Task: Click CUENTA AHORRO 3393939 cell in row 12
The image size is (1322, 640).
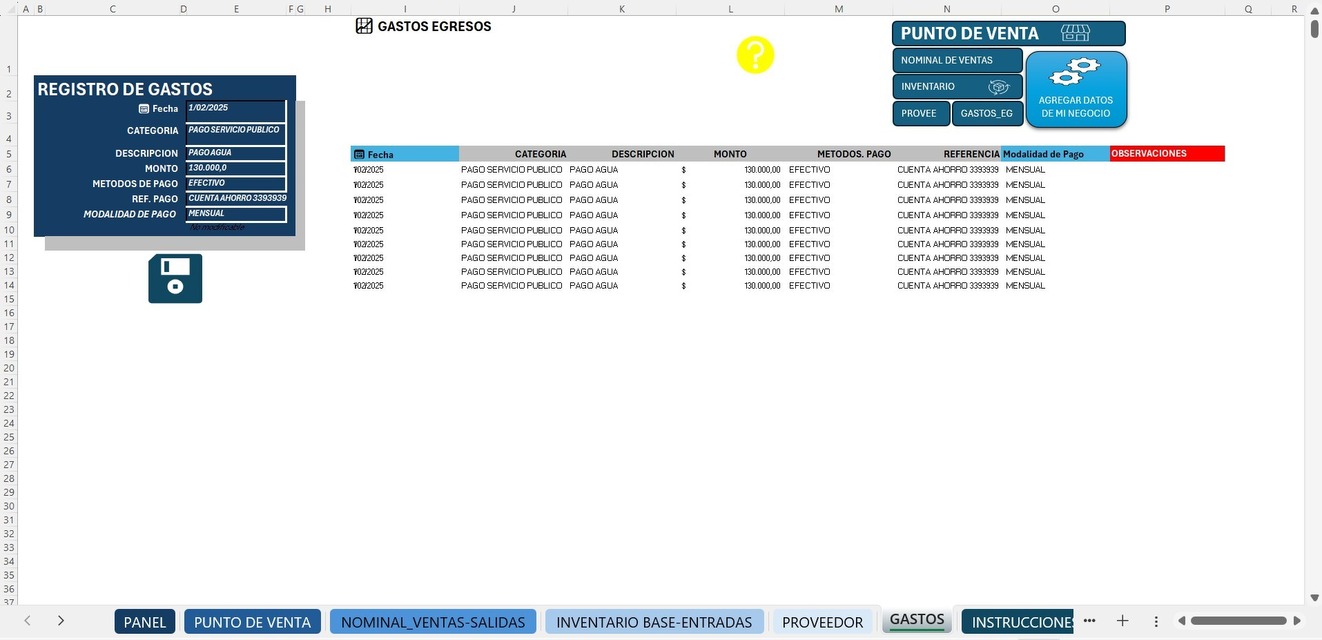Action: click(948, 258)
